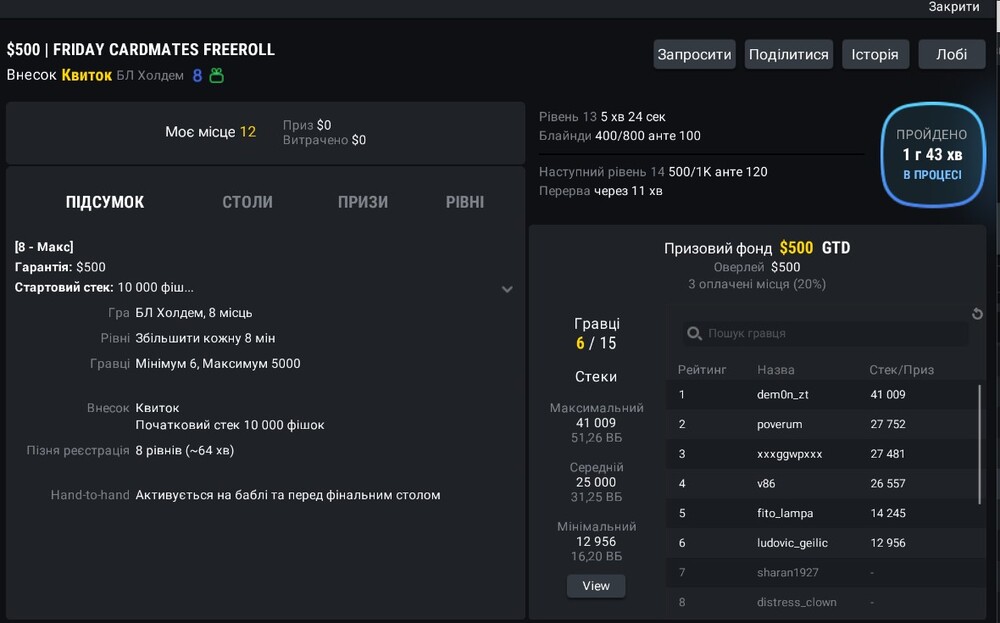
Task: Expand the tournament description chevron
Action: (x=507, y=289)
